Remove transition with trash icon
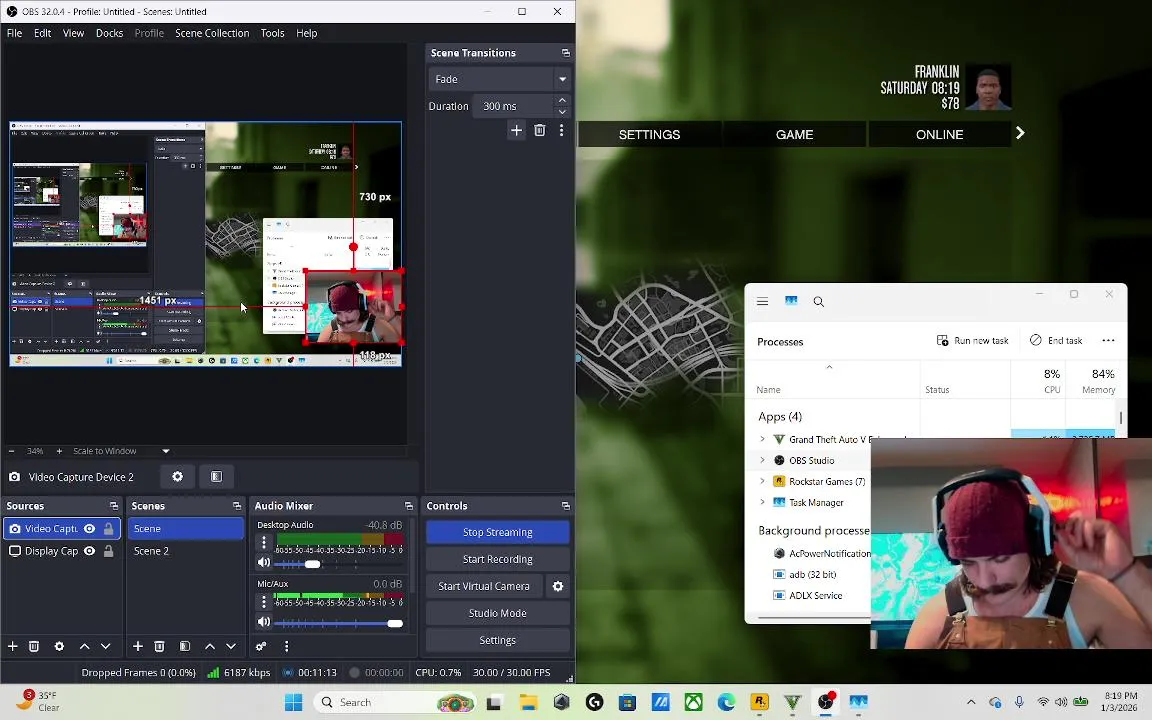Viewport: 1152px width, 720px height. tap(540, 130)
